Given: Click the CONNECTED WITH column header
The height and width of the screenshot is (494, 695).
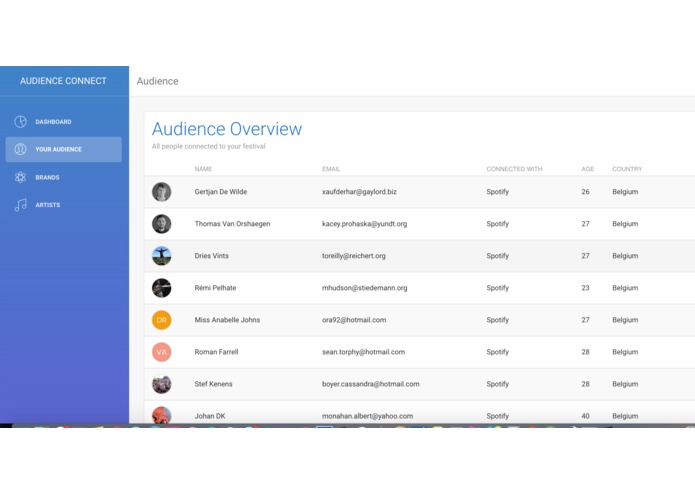Looking at the screenshot, I should tap(514, 169).
